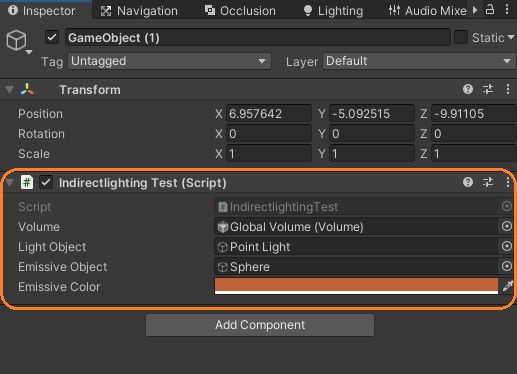Activate the Emissive Color eyedropper

point(507,286)
